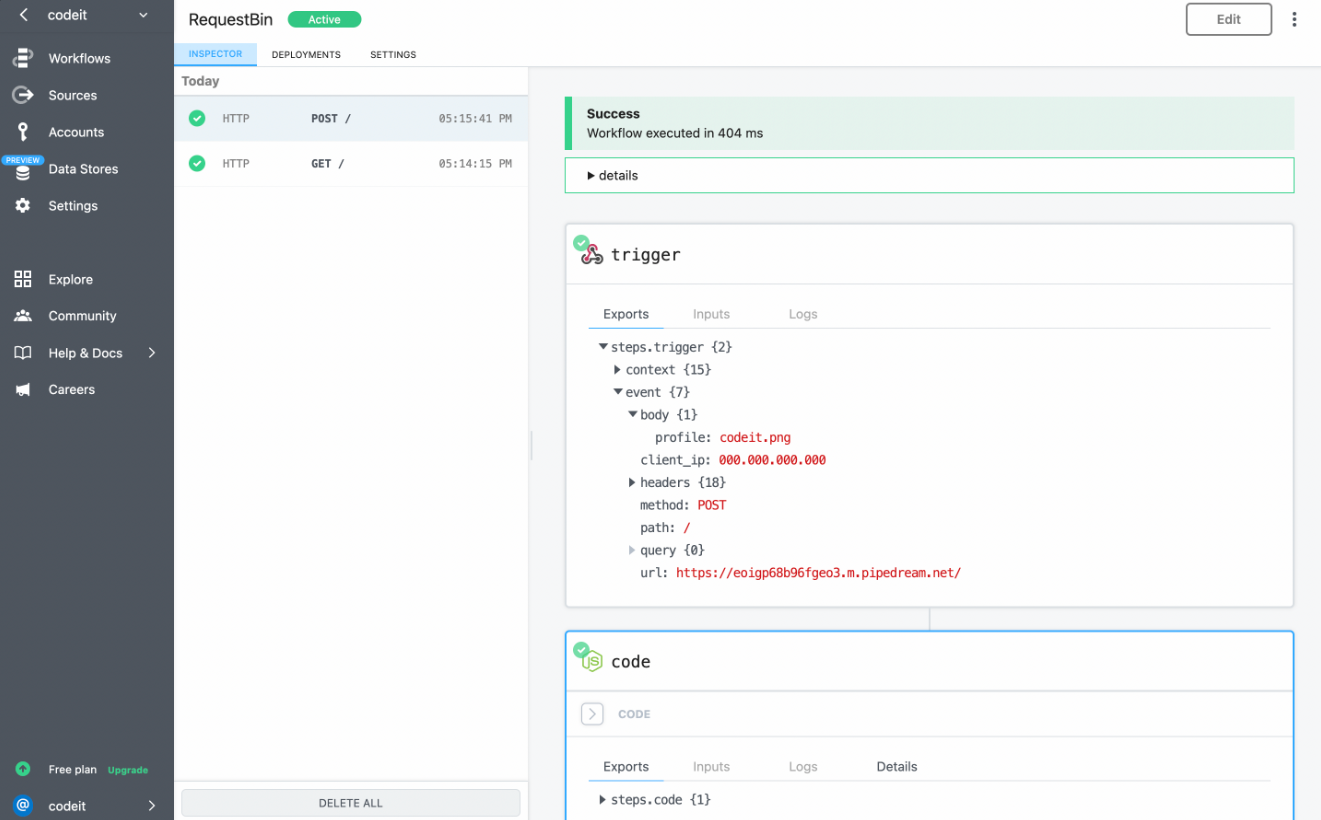The image size is (1321, 820).
Task: Expand the query {0} node
Action: 632,550
